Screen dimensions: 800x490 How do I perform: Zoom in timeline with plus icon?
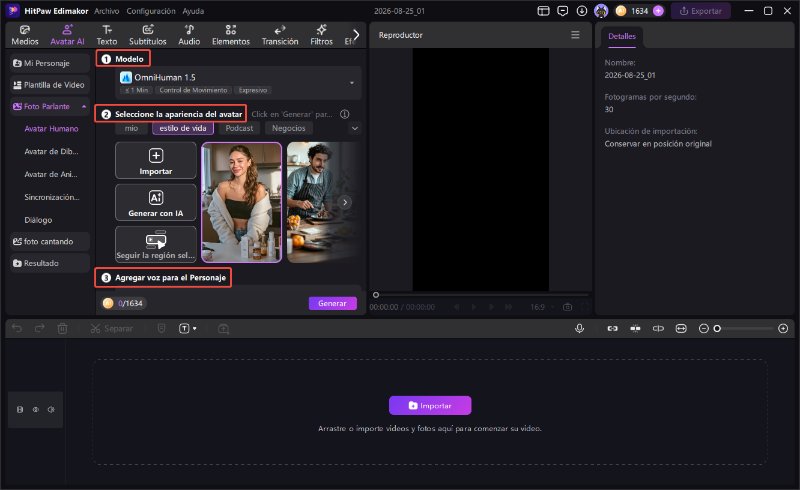pyautogui.click(x=783, y=328)
